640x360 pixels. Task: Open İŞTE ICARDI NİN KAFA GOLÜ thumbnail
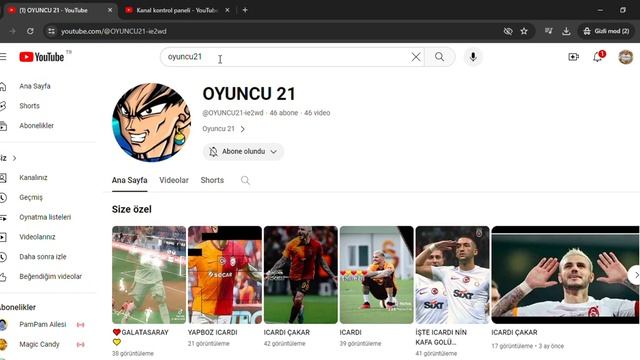coord(452,275)
